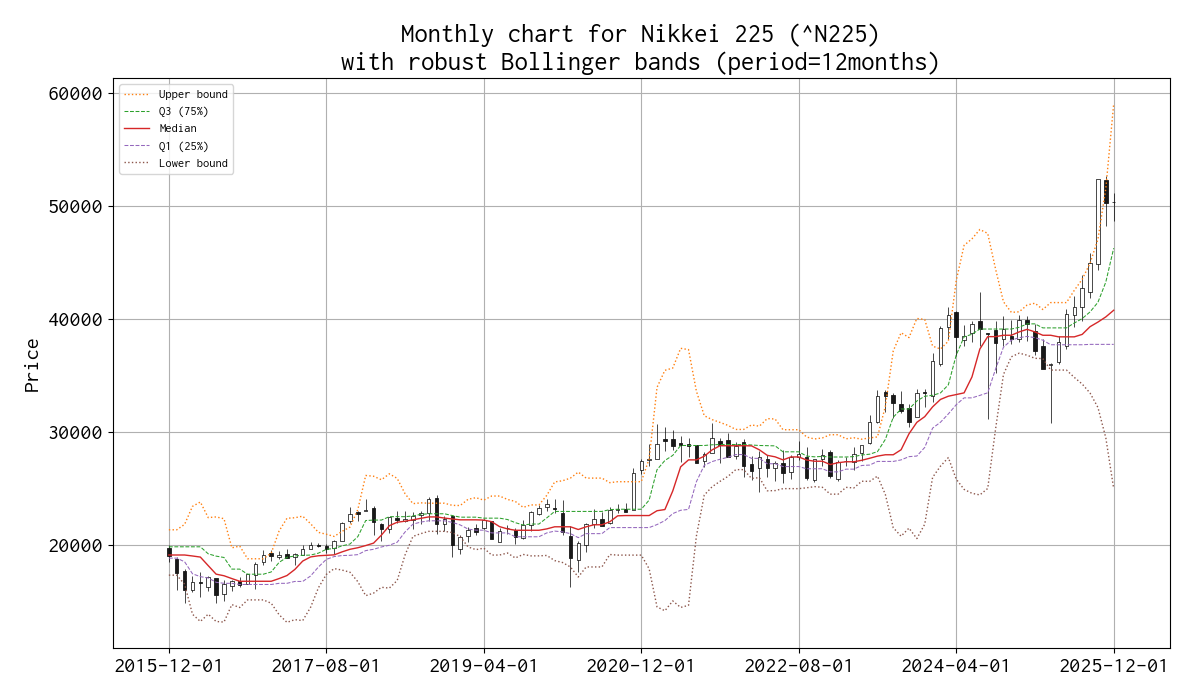Image resolution: width=1200 pixels, height=700 pixels.
Task: Select the 'Lower bound' legend entry
Action: (175, 163)
